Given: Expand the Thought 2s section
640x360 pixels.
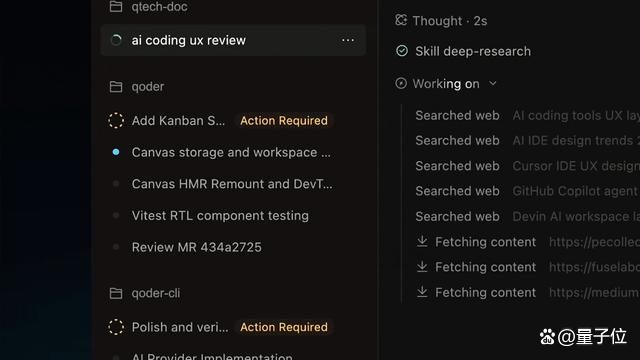Looking at the screenshot, I should coord(450,21).
